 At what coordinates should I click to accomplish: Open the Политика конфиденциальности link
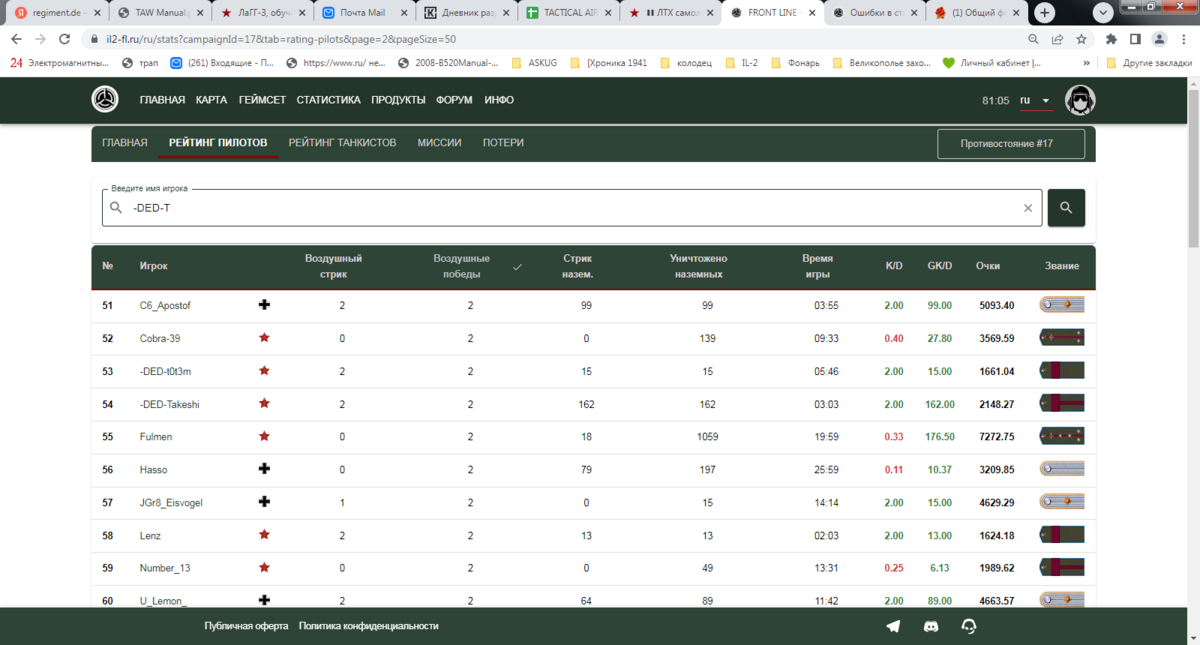click(x=368, y=626)
